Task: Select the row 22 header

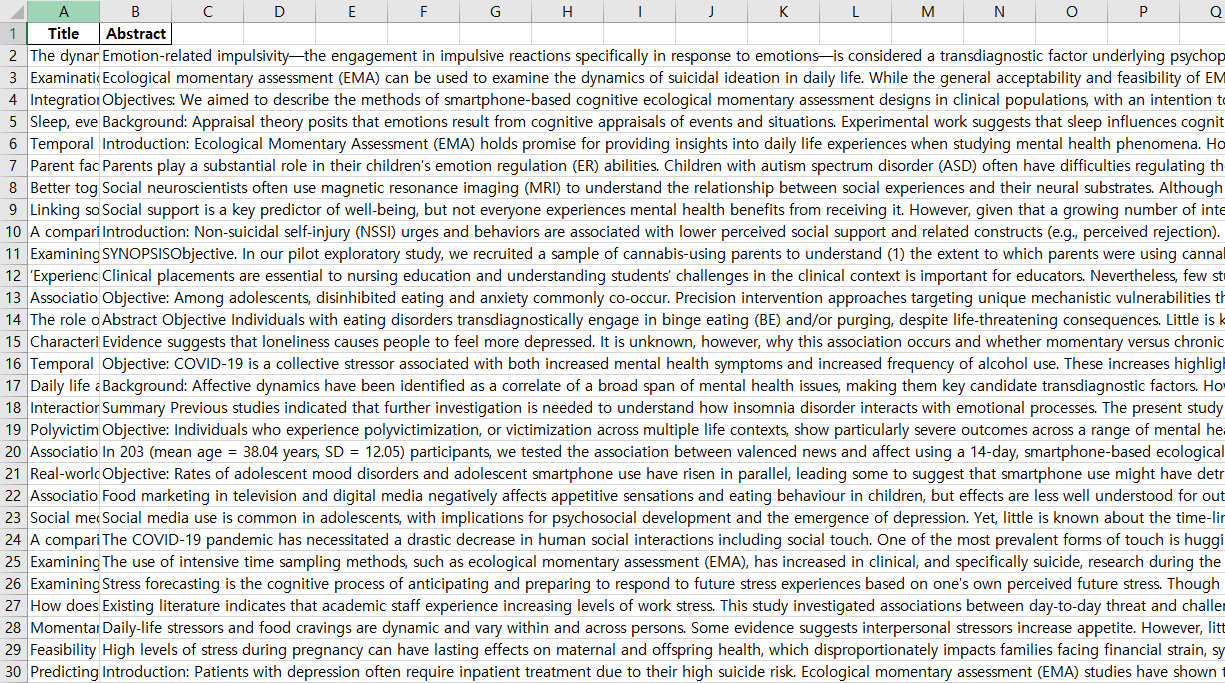Action: 13,495
